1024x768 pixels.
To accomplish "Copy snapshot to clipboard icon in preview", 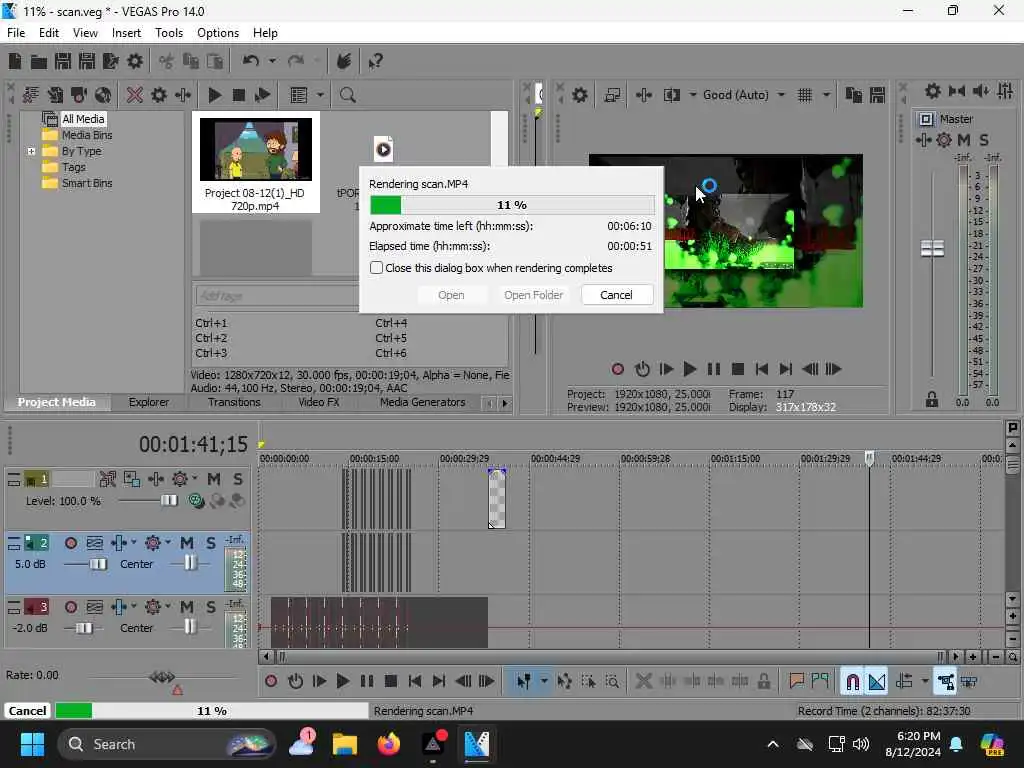I will [x=853, y=95].
